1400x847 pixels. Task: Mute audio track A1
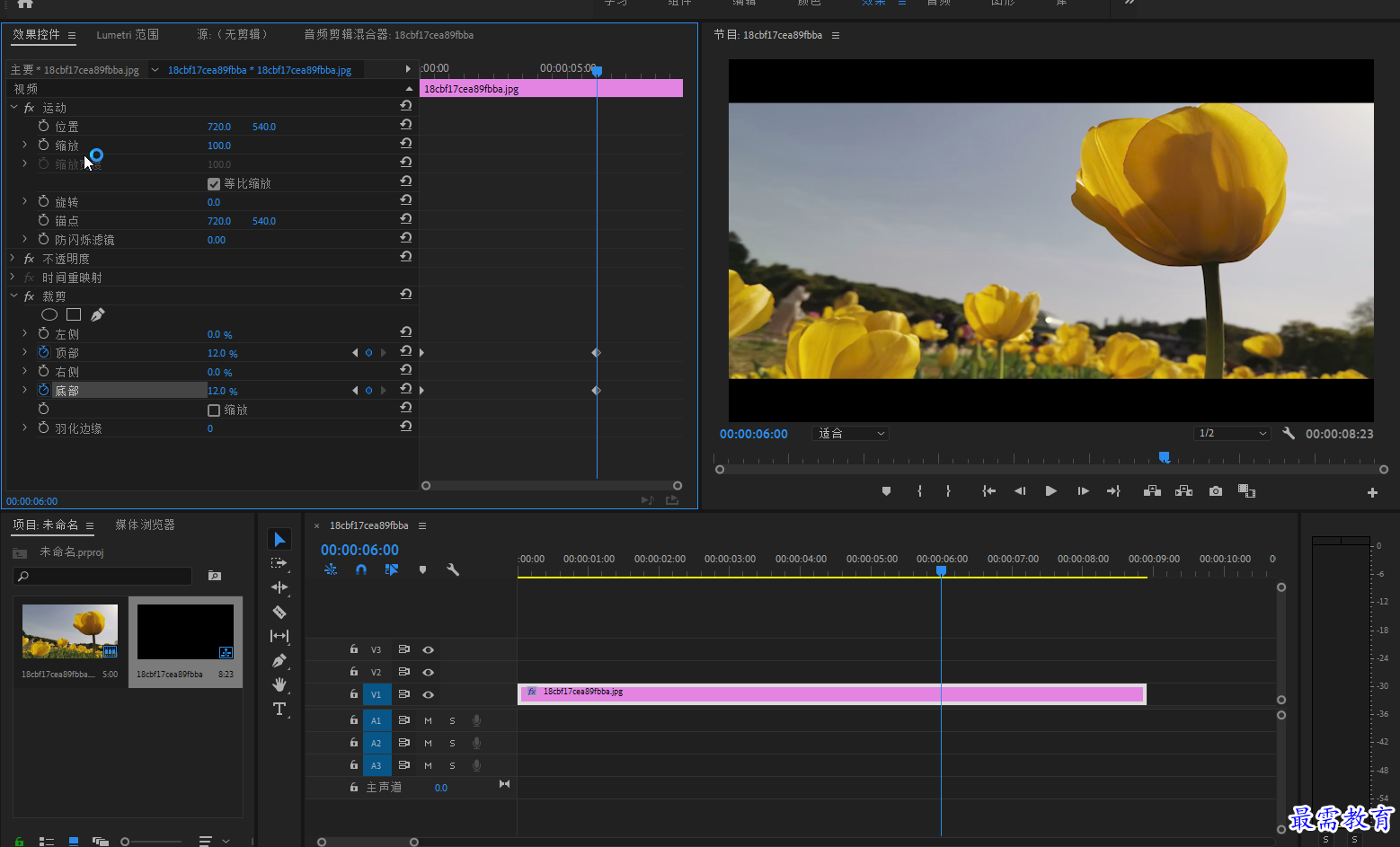pos(428,720)
